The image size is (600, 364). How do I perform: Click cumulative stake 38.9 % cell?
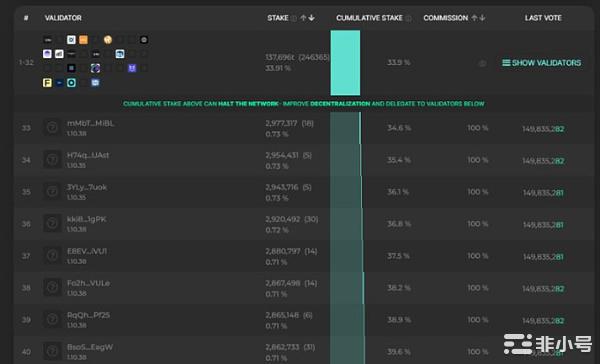click(x=399, y=320)
